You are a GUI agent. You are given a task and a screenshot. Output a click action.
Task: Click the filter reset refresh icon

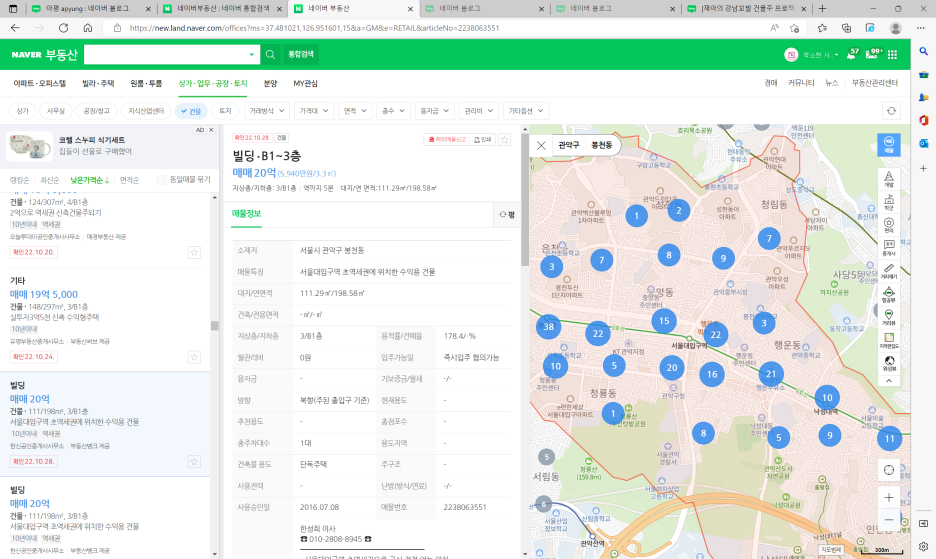(891, 110)
